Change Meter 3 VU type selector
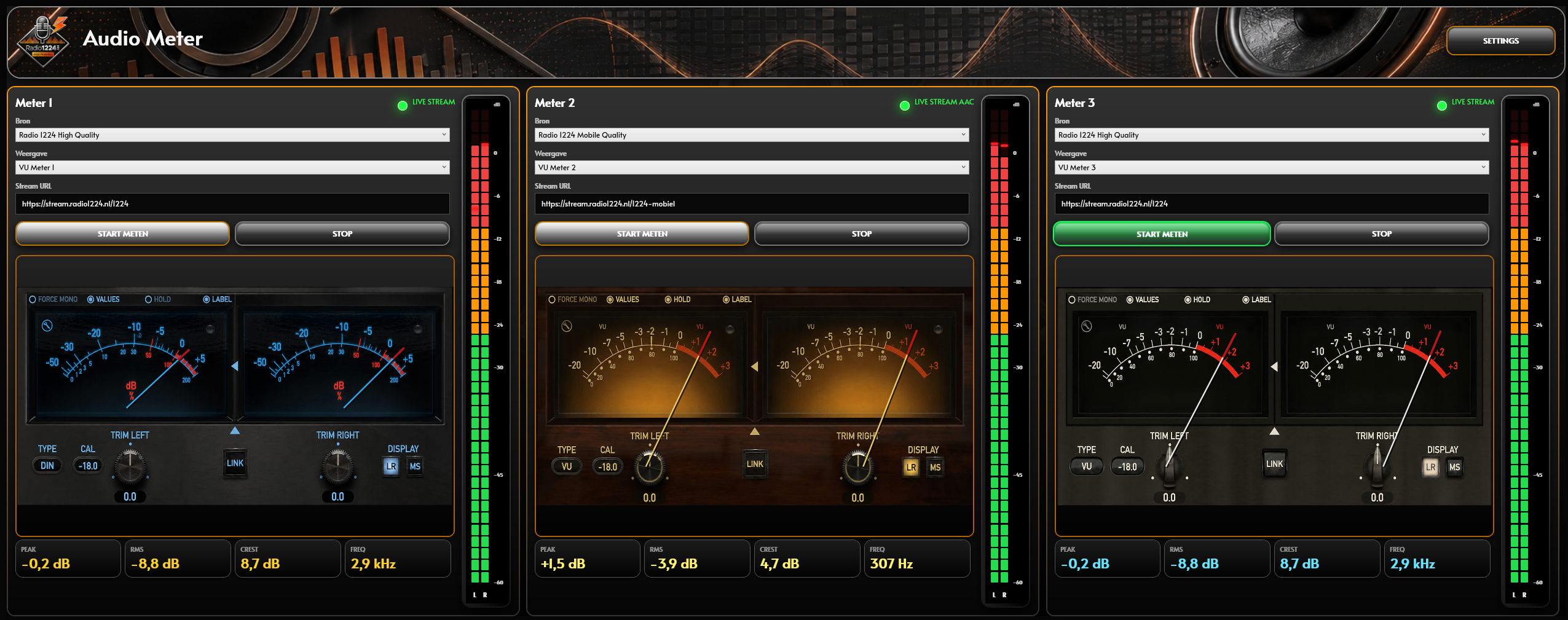The height and width of the screenshot is (620, 1568). (1087, 466)
